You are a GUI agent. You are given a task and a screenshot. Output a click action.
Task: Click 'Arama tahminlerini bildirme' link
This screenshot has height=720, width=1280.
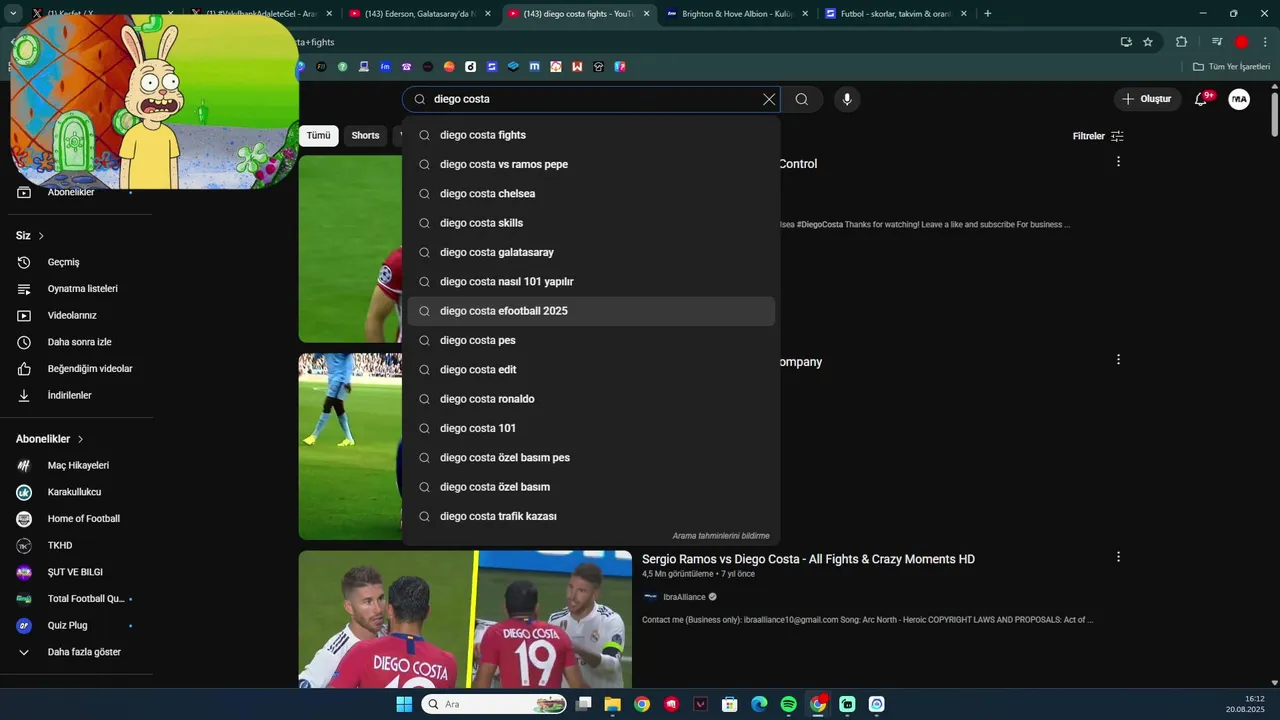[x=721, y=536]
